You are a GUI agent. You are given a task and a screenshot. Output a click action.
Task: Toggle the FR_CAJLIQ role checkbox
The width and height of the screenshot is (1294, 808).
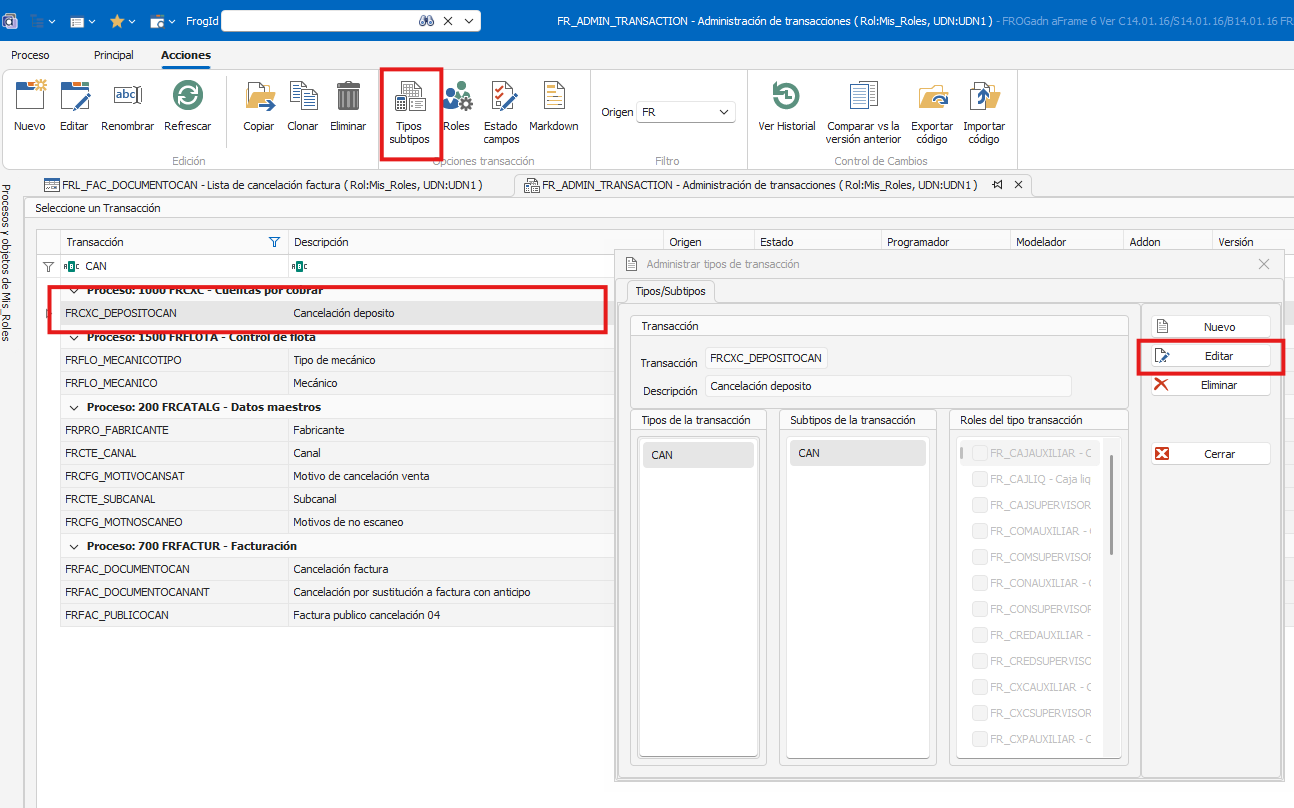[980, 479]
